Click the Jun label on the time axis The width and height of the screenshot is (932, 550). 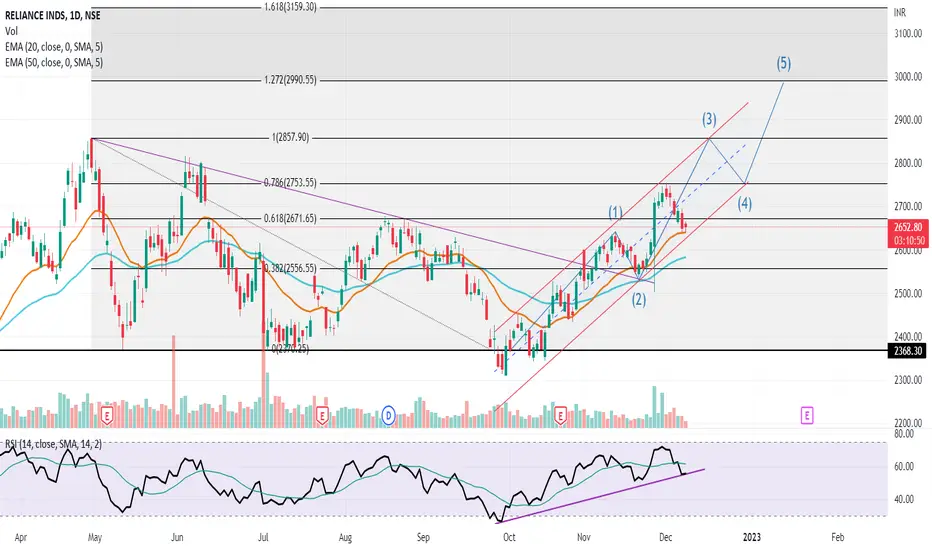coord(177,538)
